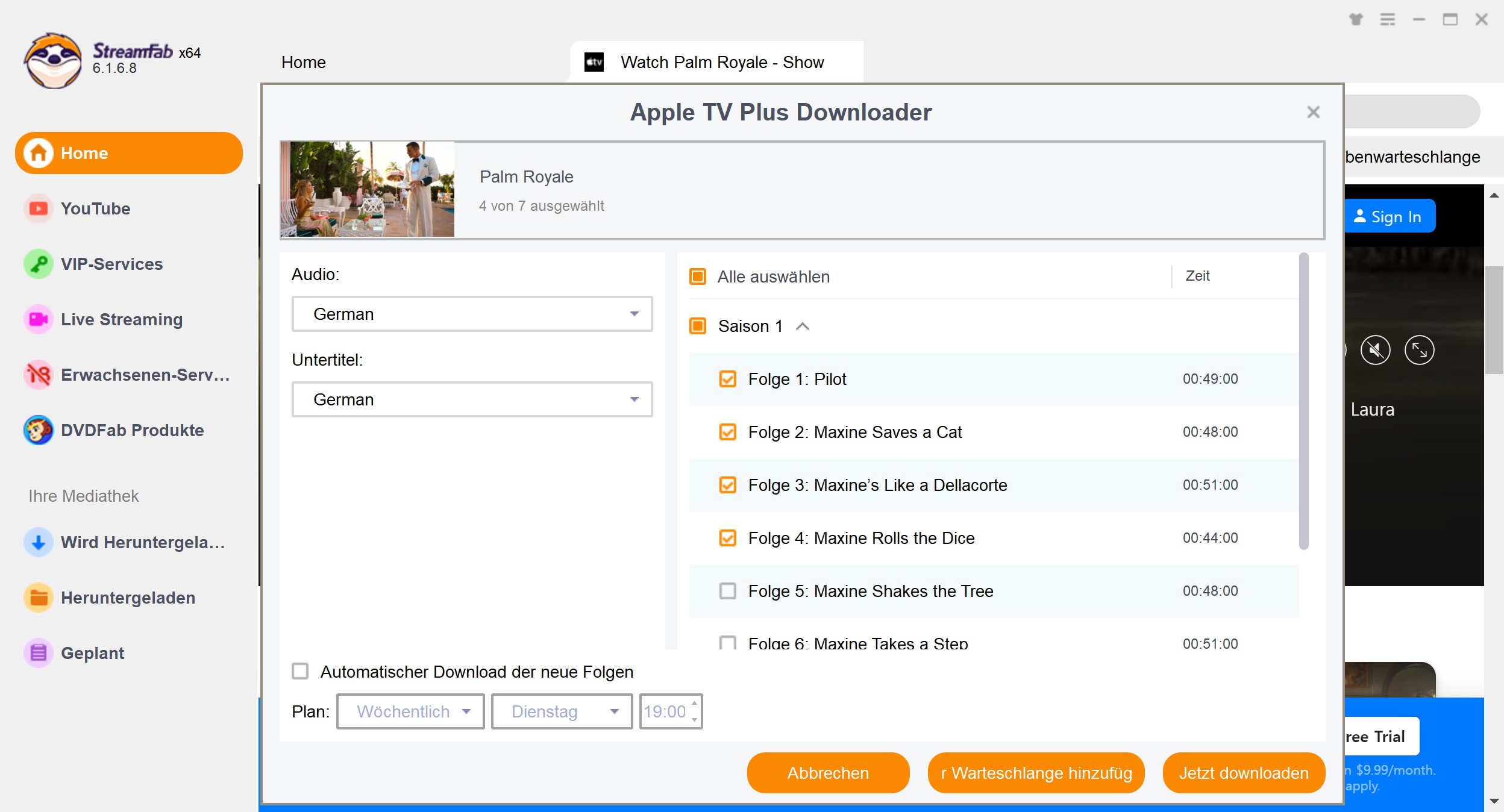Close the Apple TV Plus Downloader dialog
This screenshot has height=812, width=1504.
click(1314, 112)
